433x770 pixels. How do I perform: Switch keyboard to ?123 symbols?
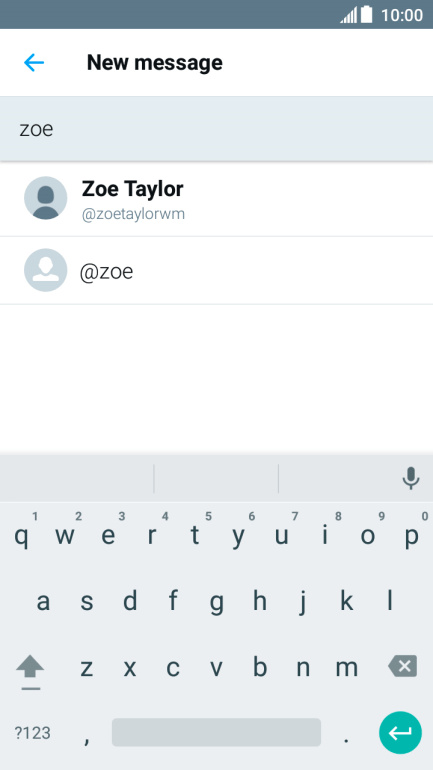[32, 733]
